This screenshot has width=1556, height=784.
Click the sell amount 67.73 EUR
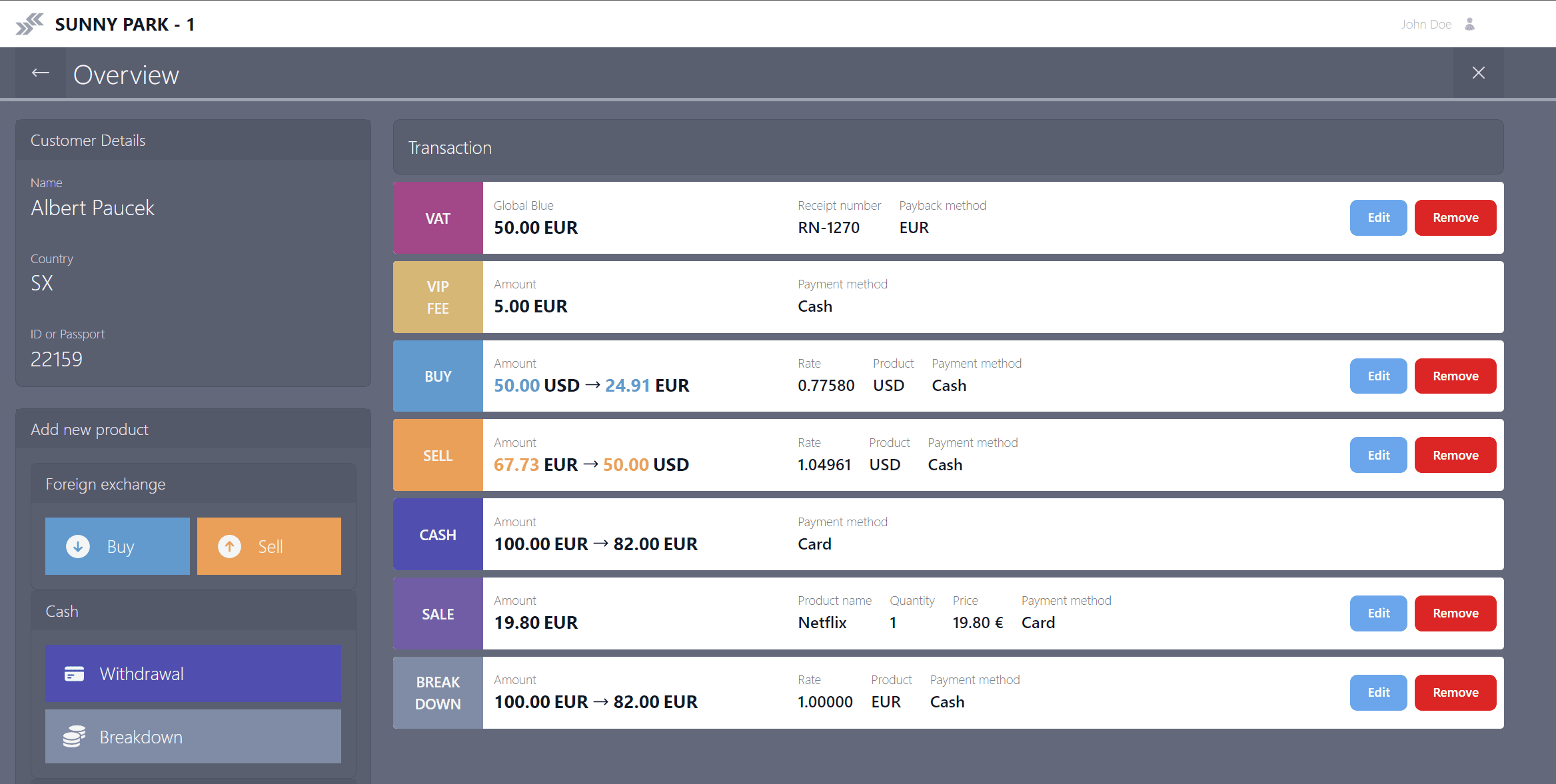point(536,465)
